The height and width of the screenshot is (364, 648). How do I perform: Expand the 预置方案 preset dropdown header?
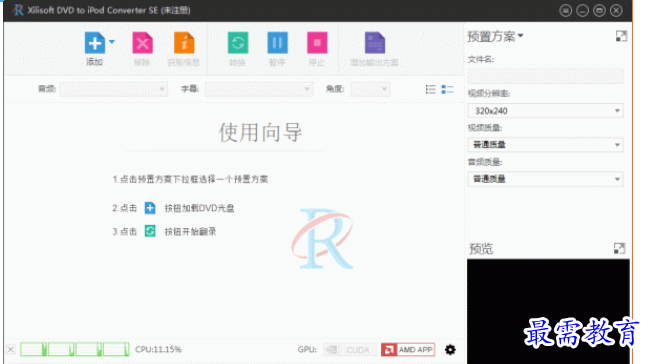(x=496, y=36)
